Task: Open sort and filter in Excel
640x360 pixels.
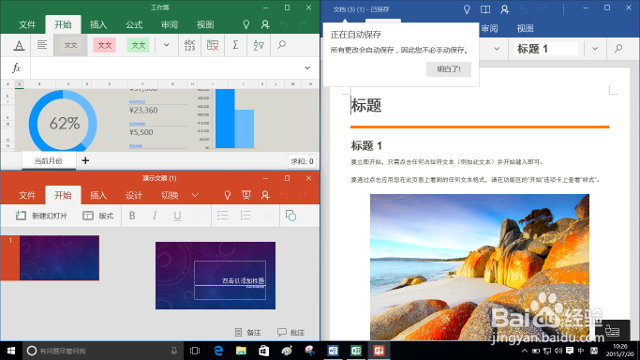Action: pos(258,45)
